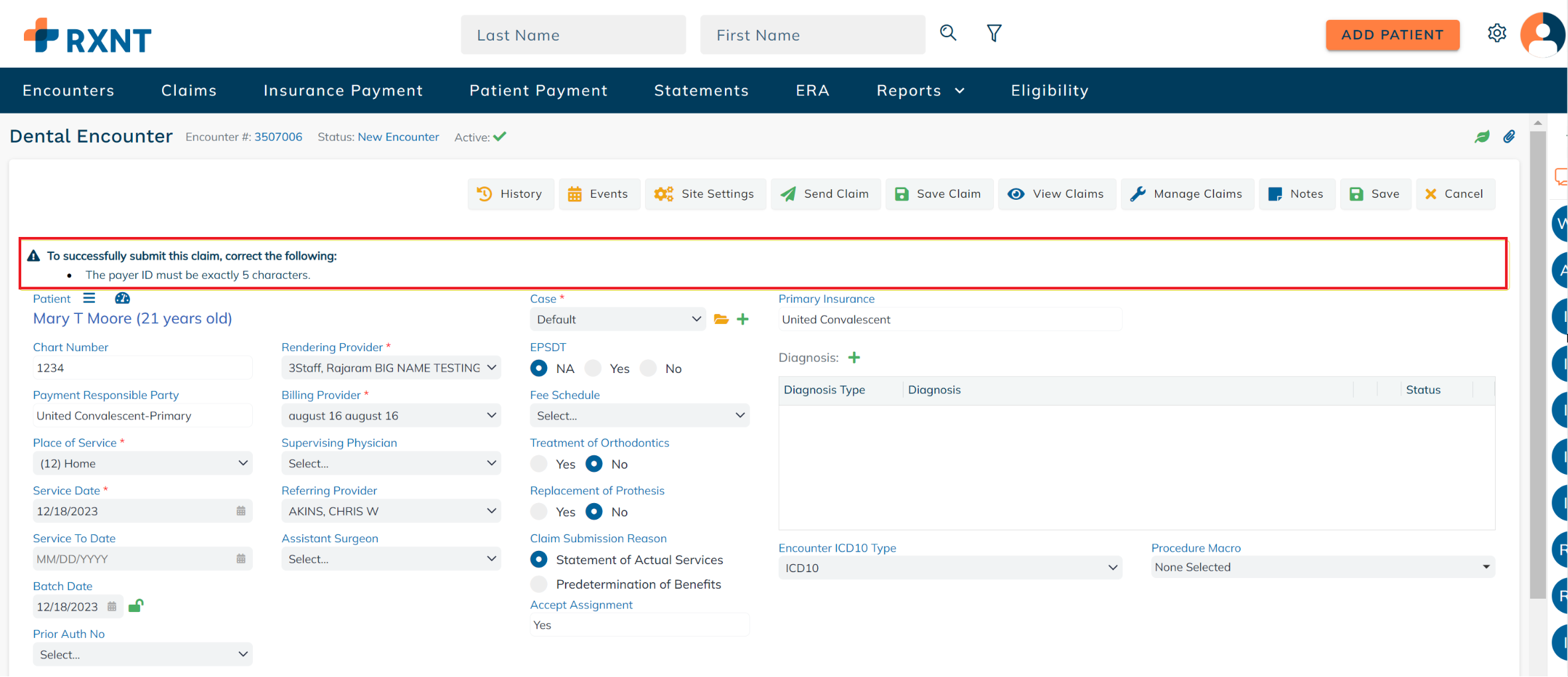Choose Yes for Treatment of Orthodontics

(x=538, y=463)
